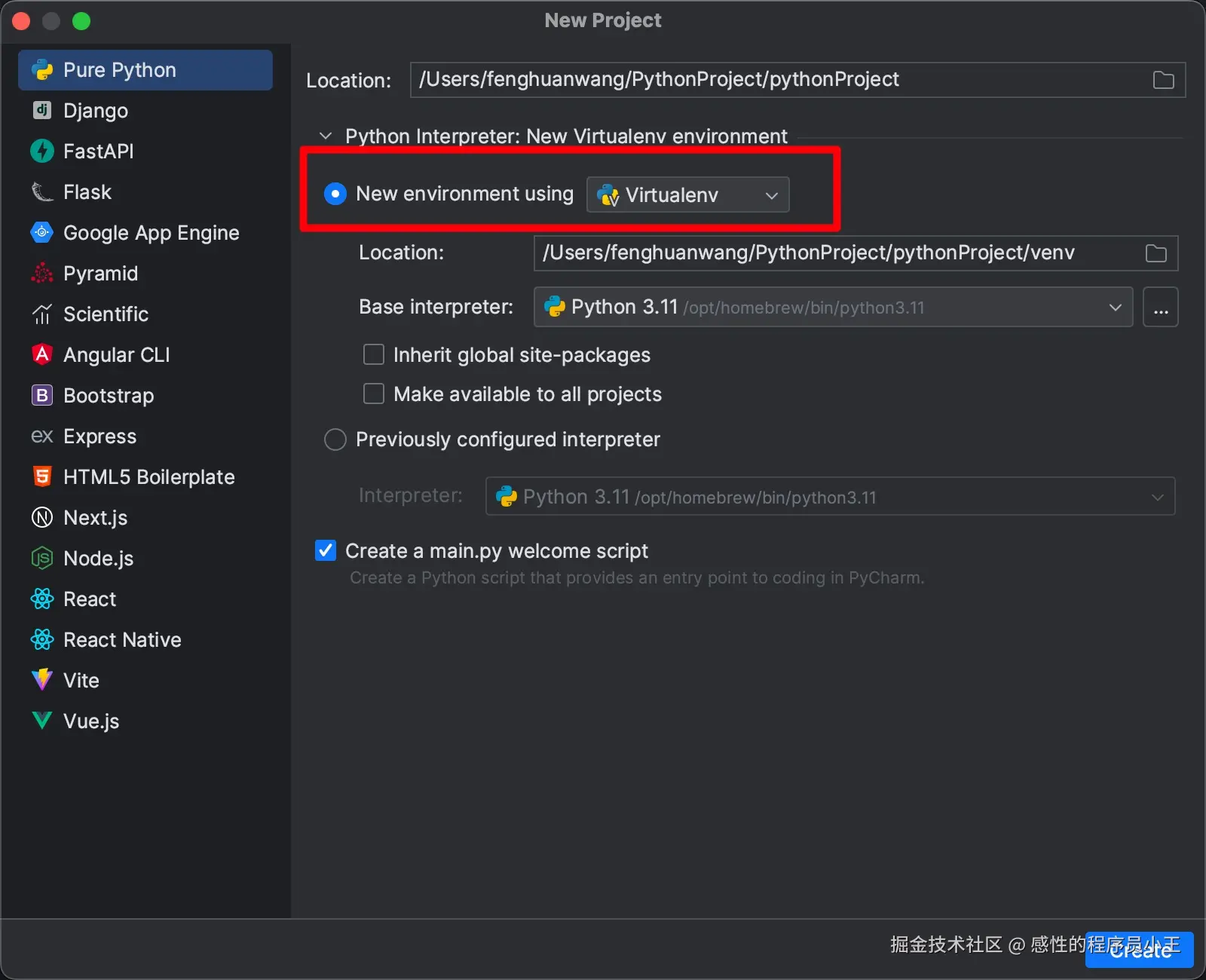
Task: Pick the Express ex icon
Action: click(x=42, y=436)
